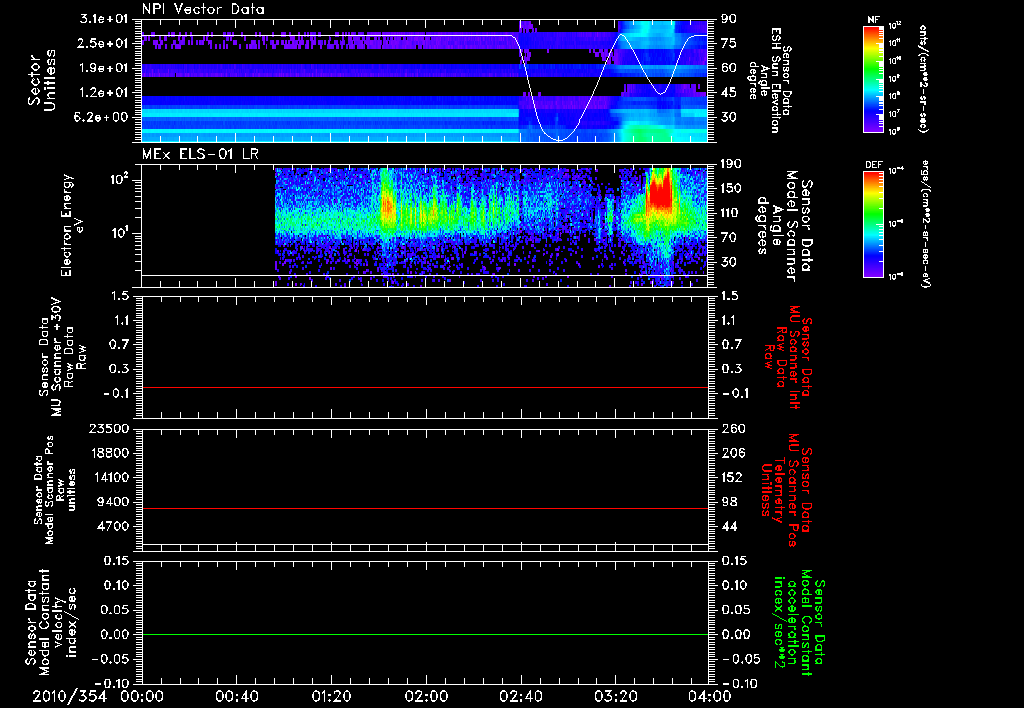Screen dimensions: 1024x708
Task: Click the '110' scanner angle tick value
Action: pos(731,213)
